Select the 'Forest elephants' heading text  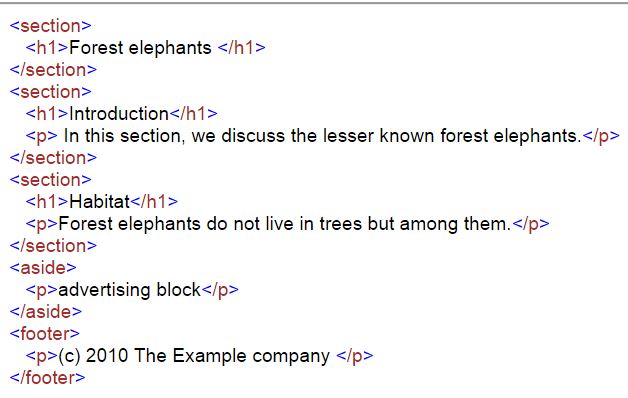(x=140, y=48)
